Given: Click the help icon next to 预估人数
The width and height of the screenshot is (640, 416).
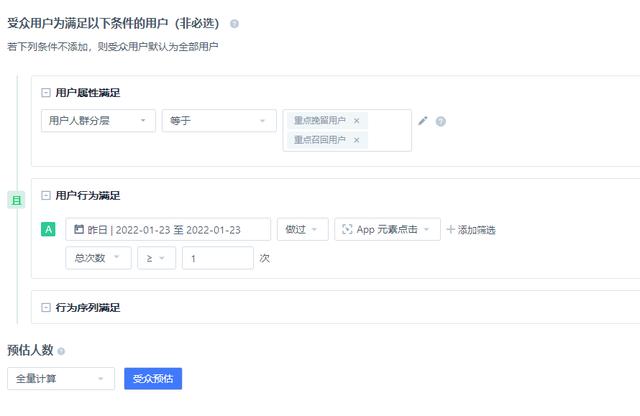Looking at the screenshot, I should click(x=61, y=352).
